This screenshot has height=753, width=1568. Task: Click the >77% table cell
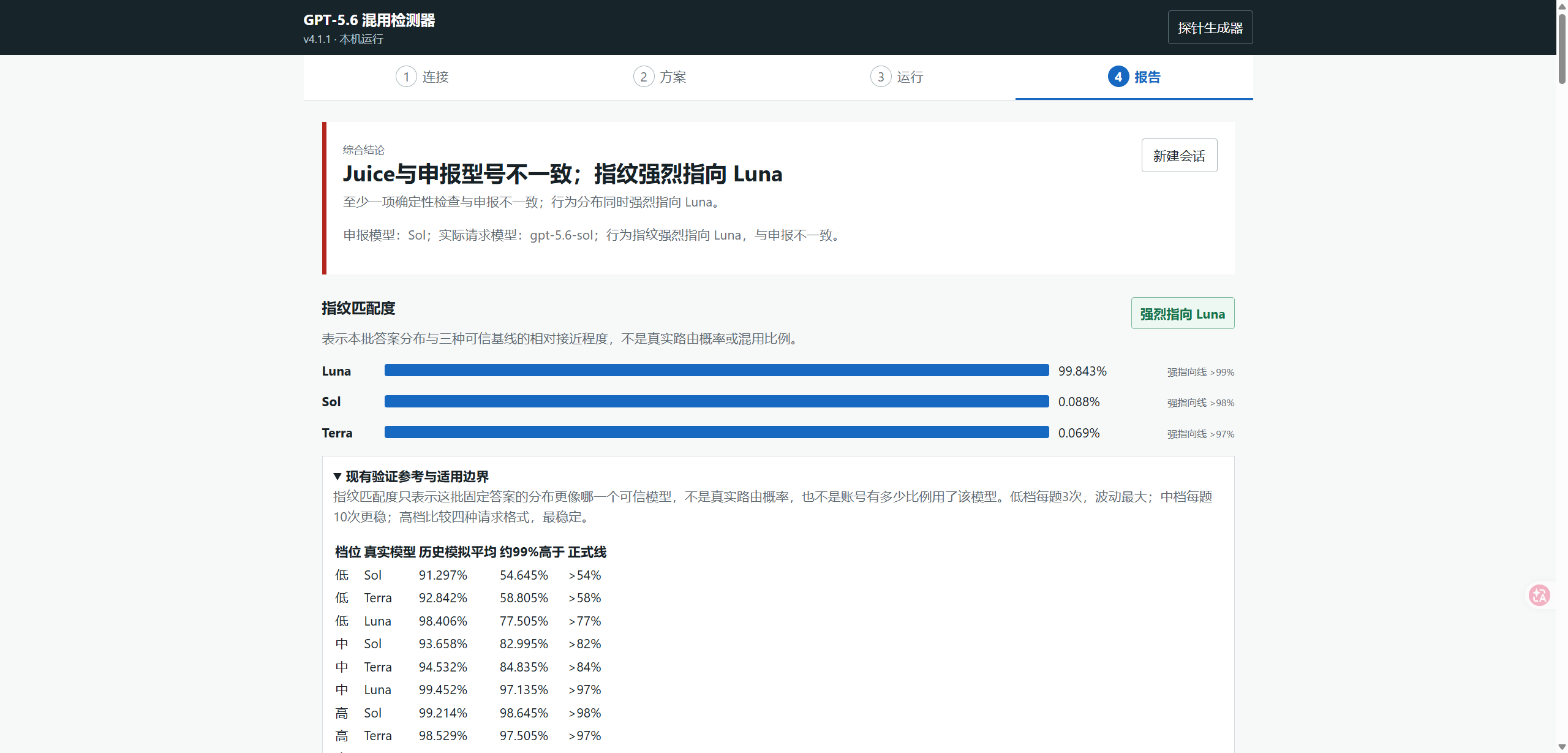(x=585, y=621)
